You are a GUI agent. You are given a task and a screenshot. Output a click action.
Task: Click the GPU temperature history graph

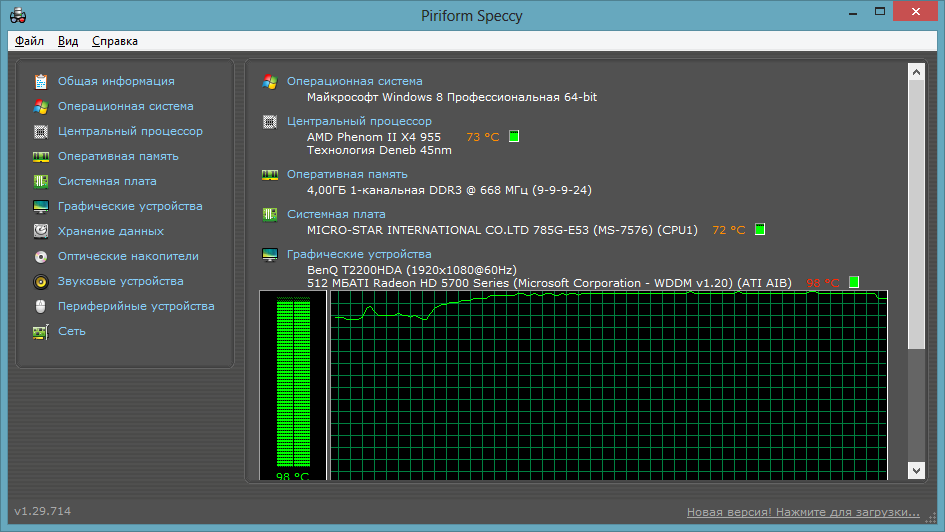(609, 386)
